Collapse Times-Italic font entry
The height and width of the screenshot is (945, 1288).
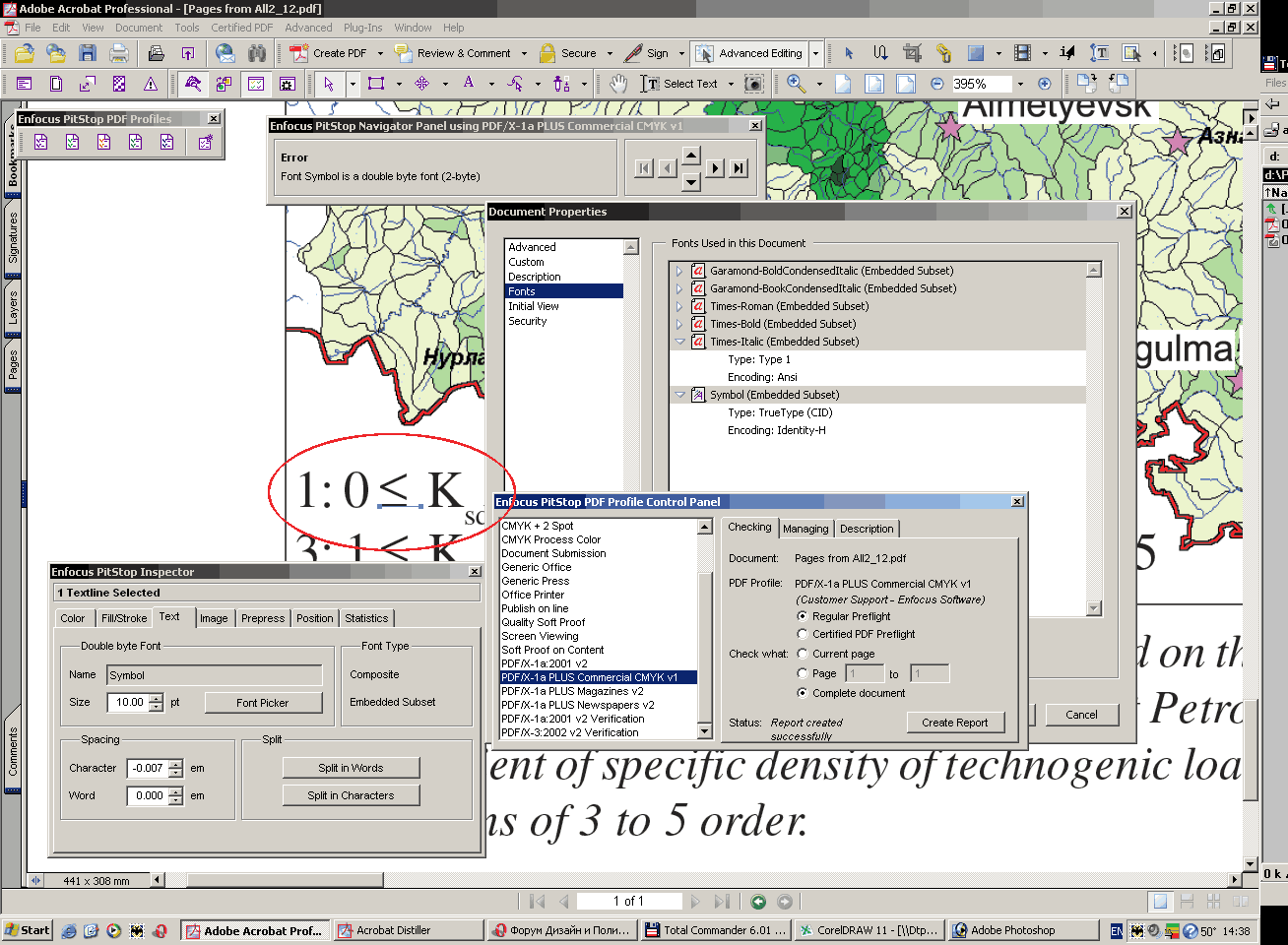[x=679, y=342]
